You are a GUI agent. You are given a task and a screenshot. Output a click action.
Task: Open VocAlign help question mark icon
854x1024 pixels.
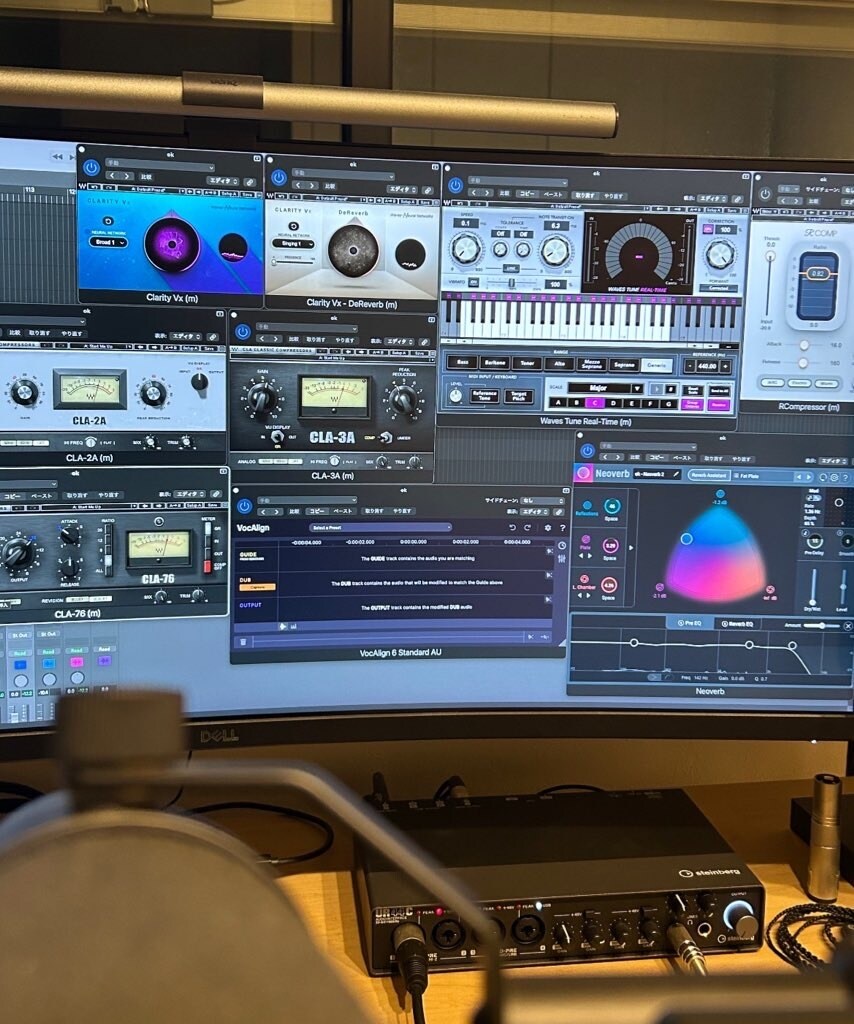pyautogui.click(x=563, y=528)
